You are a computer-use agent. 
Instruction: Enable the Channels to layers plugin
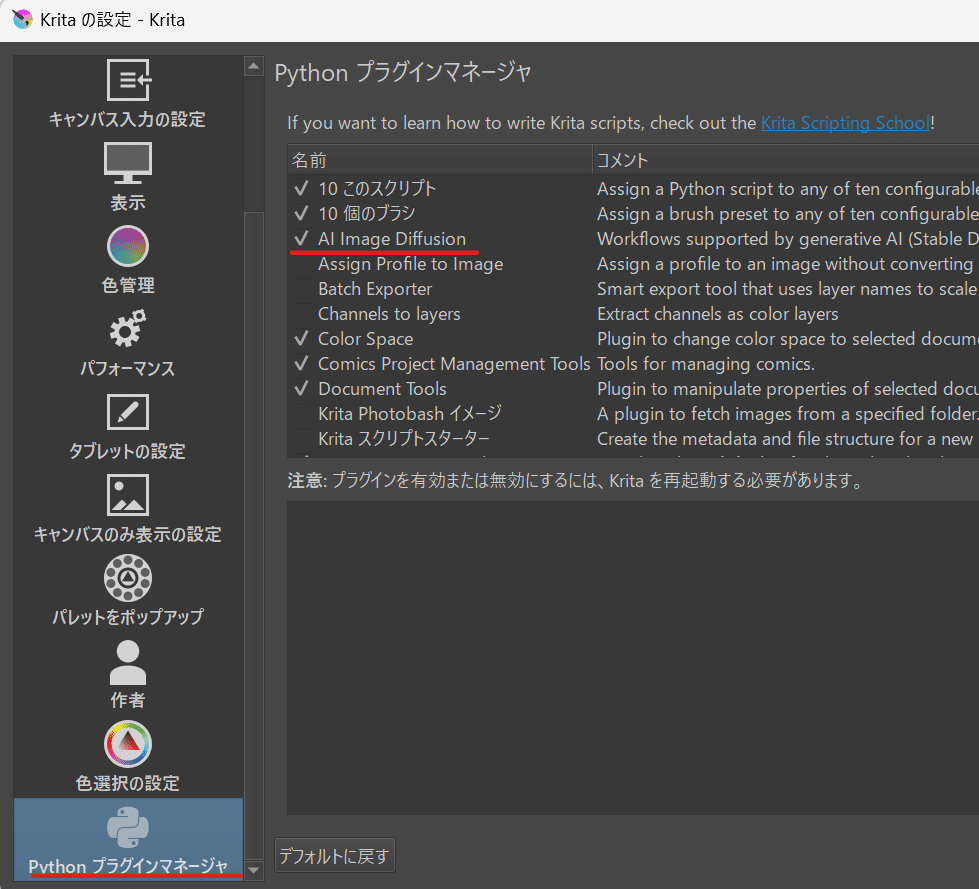(302, 313)
